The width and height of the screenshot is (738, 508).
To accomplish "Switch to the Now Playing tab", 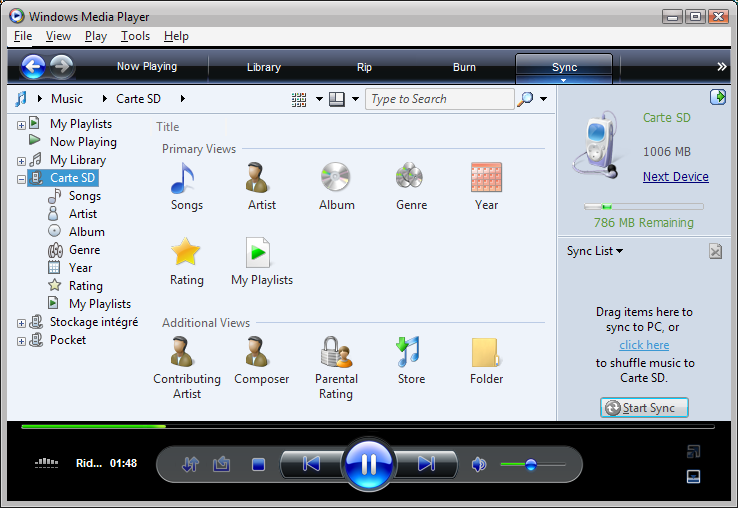I will coord(147,67).
